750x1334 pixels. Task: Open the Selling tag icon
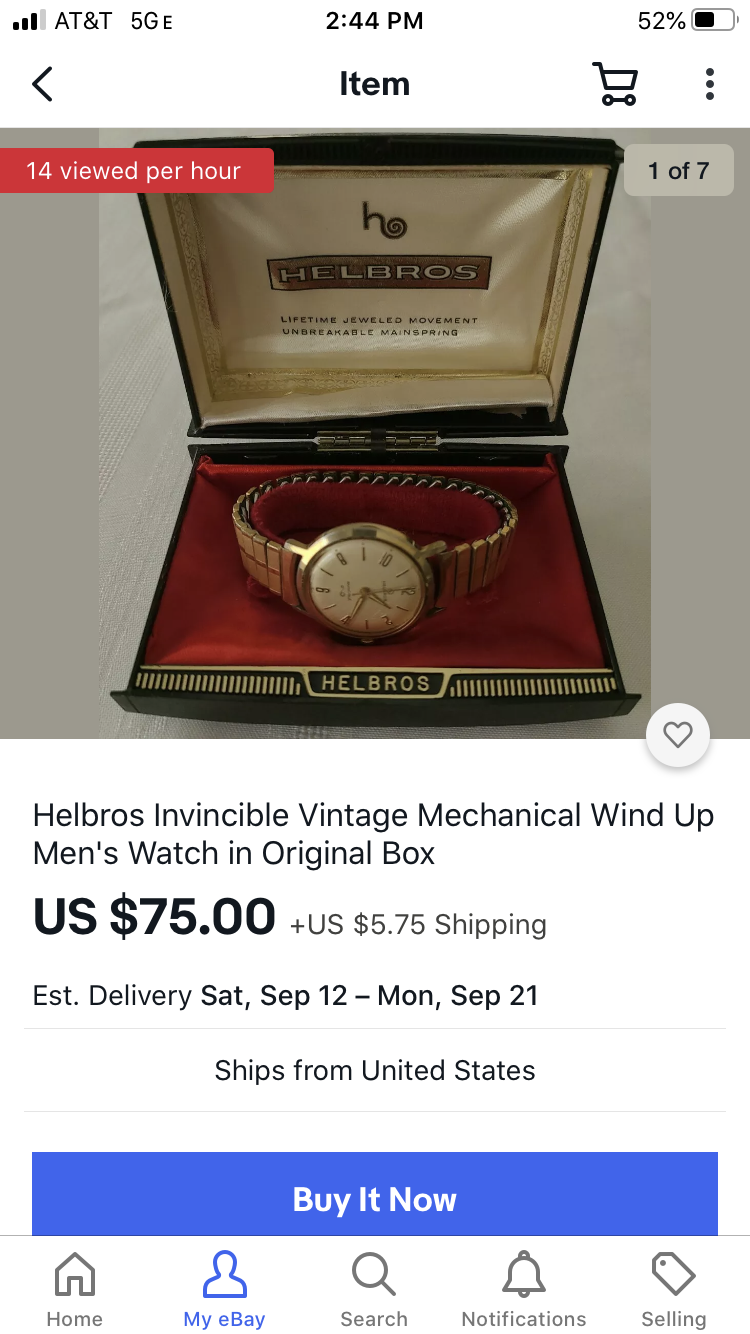coord(674,1290)
